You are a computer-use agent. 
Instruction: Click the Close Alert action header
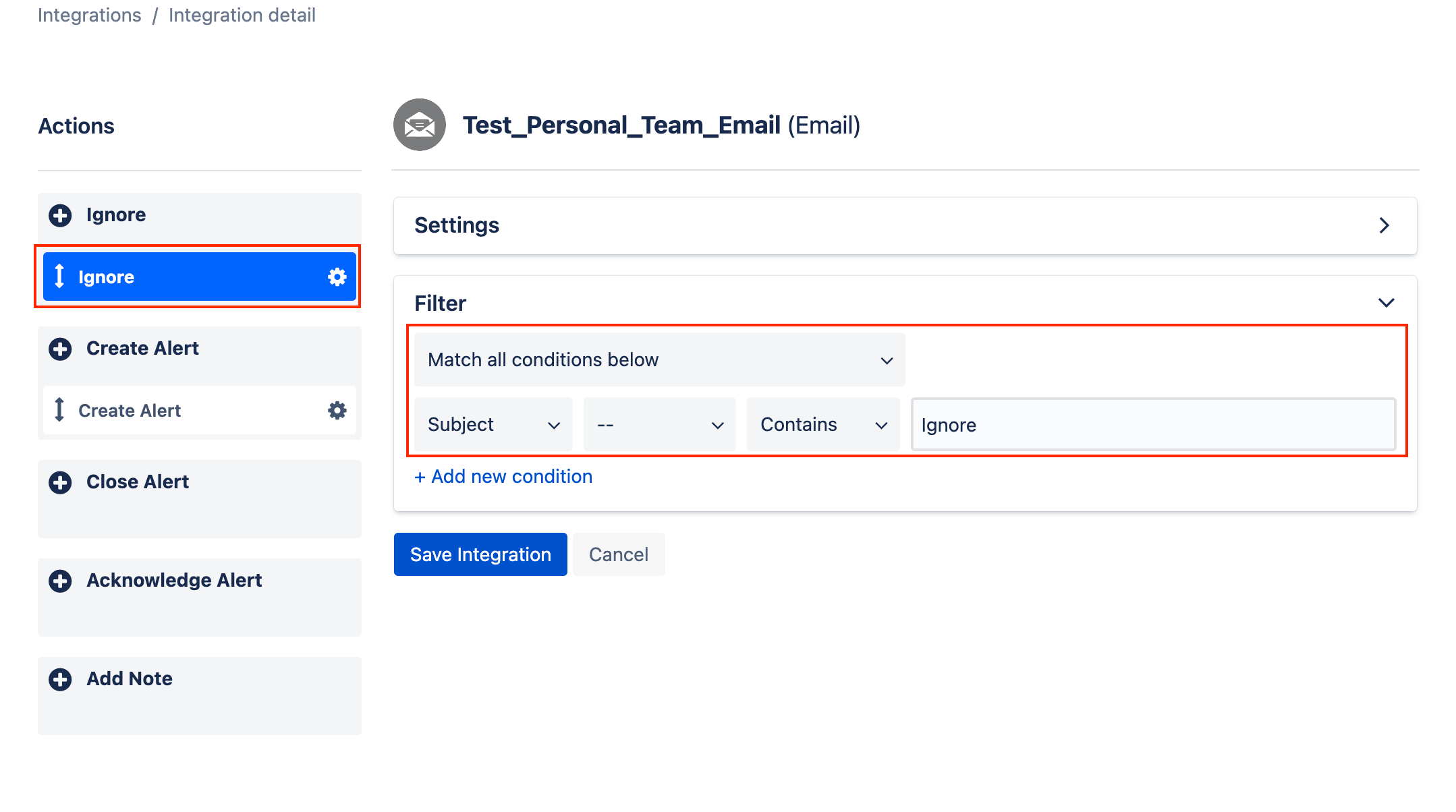(138, 482)
